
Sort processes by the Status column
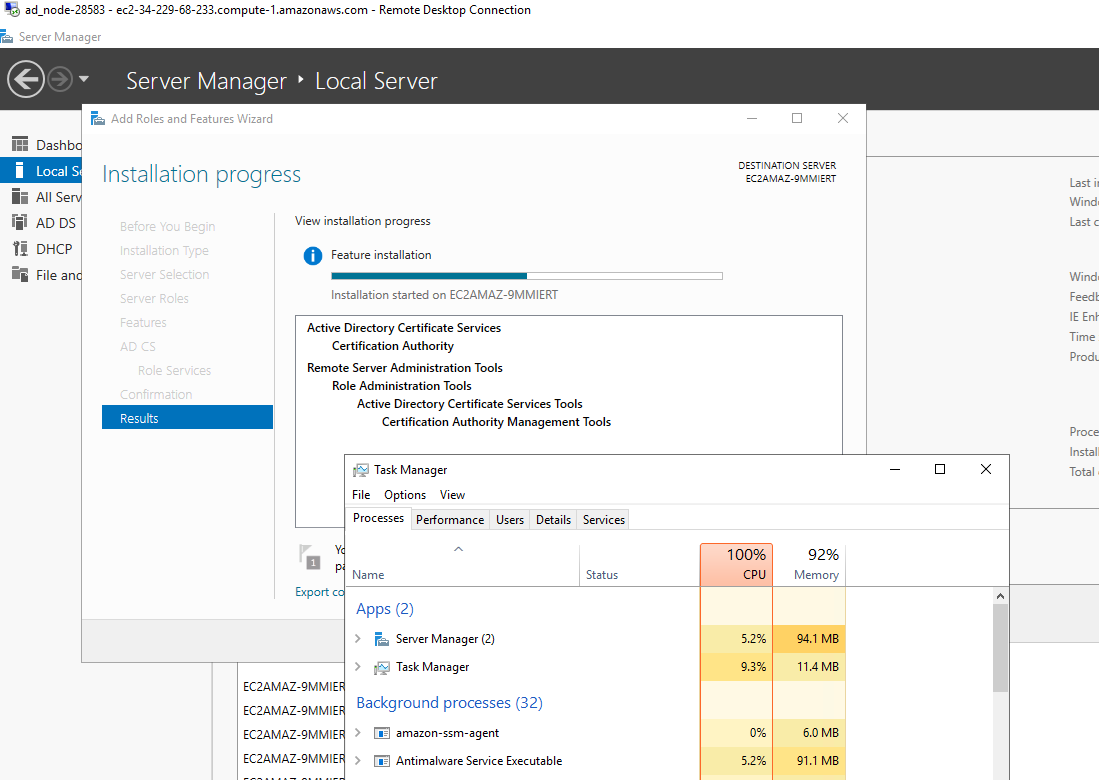pos(640,565)
